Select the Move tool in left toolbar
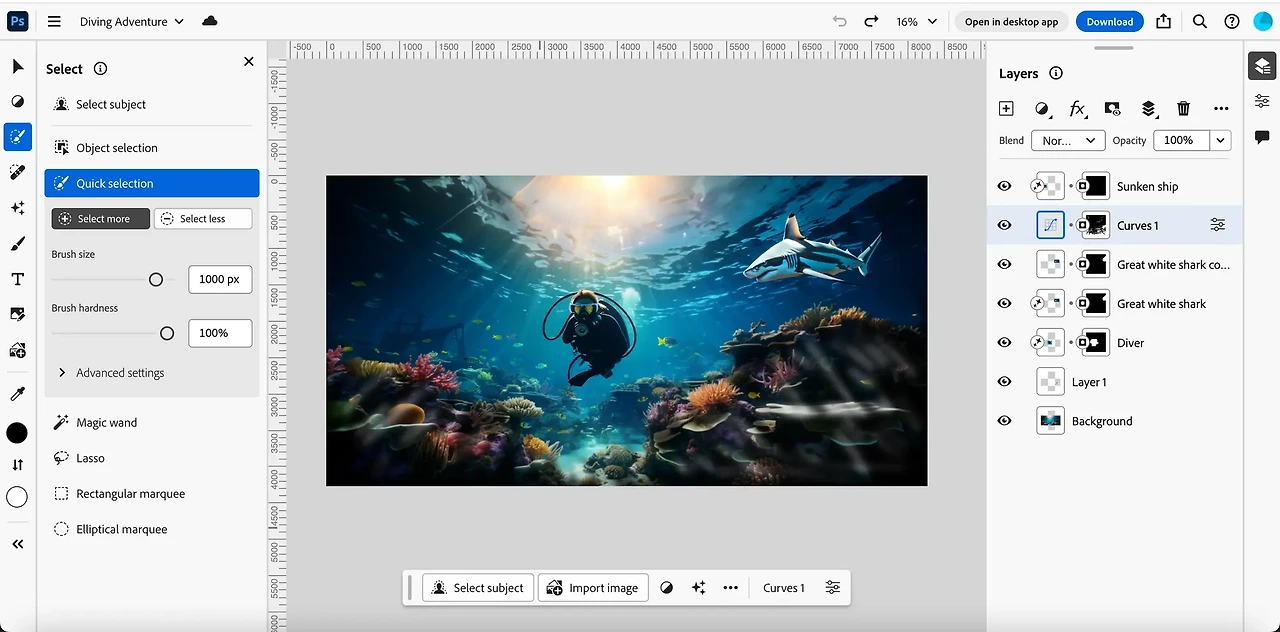 tap(17, 67)
